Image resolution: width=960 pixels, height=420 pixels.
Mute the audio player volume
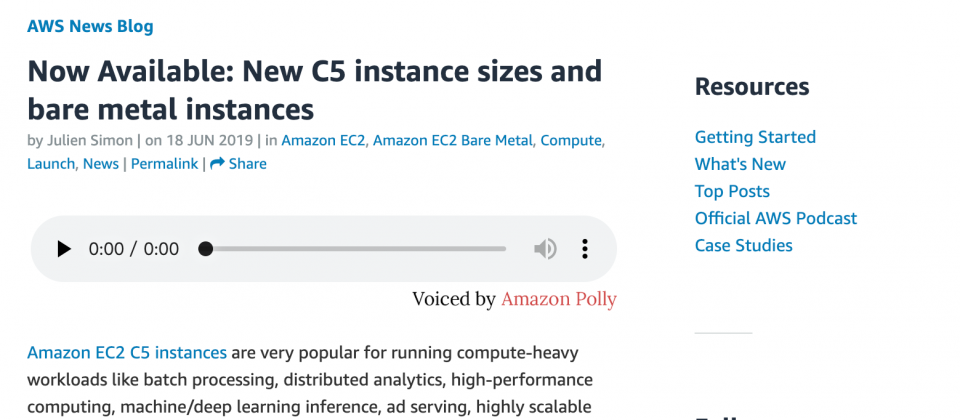tap(545, 249)
